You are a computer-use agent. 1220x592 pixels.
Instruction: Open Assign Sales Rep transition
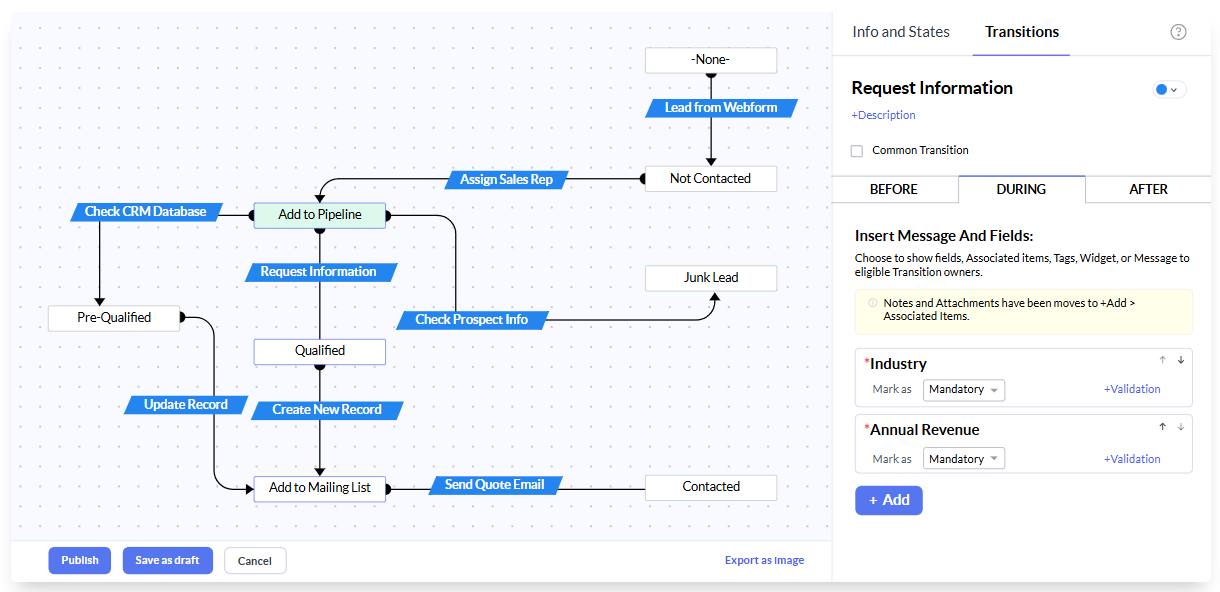pyautogui.click(x=506, y=180)
